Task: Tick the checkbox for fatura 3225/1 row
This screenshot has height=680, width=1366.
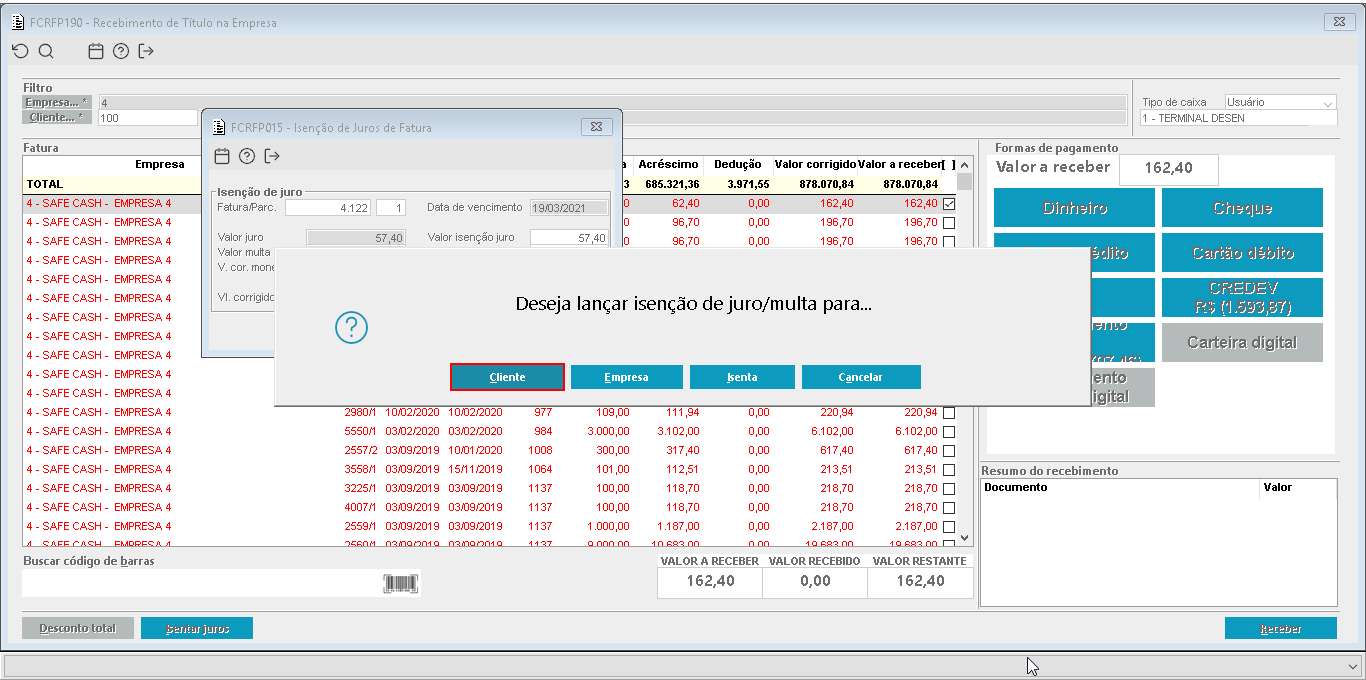Action: click(949, 488)
